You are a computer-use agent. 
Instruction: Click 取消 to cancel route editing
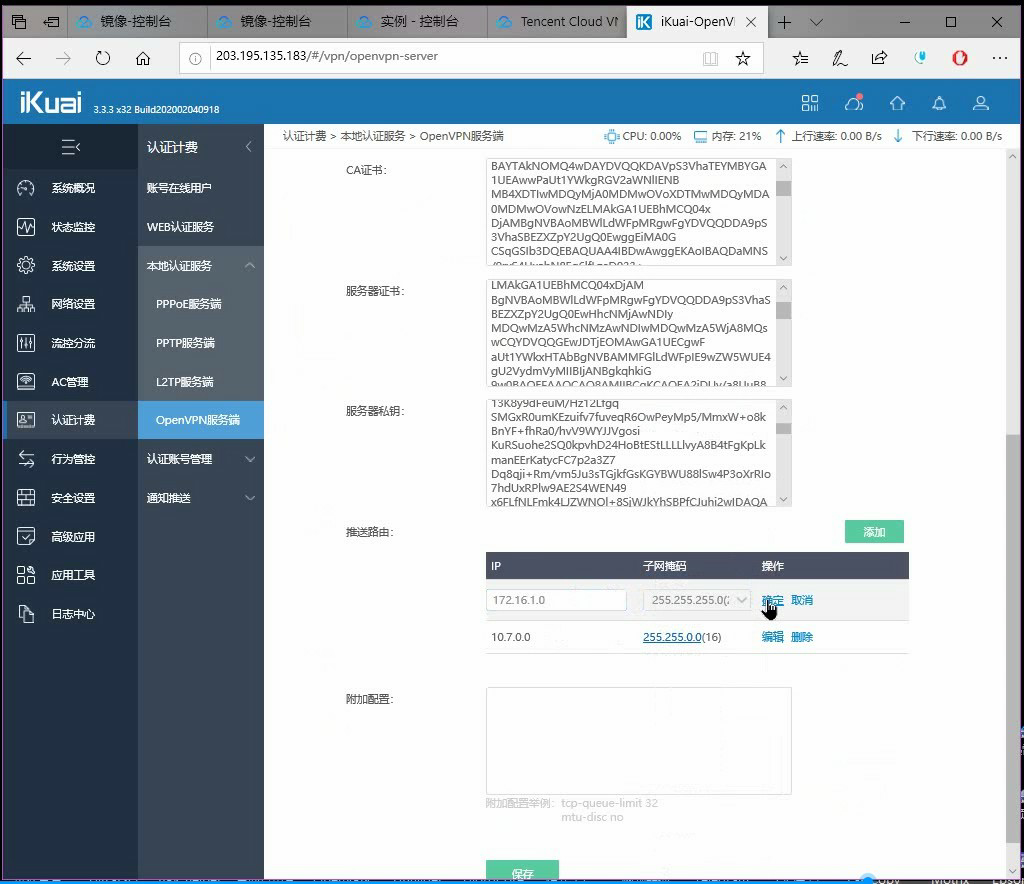pos(802,600)
